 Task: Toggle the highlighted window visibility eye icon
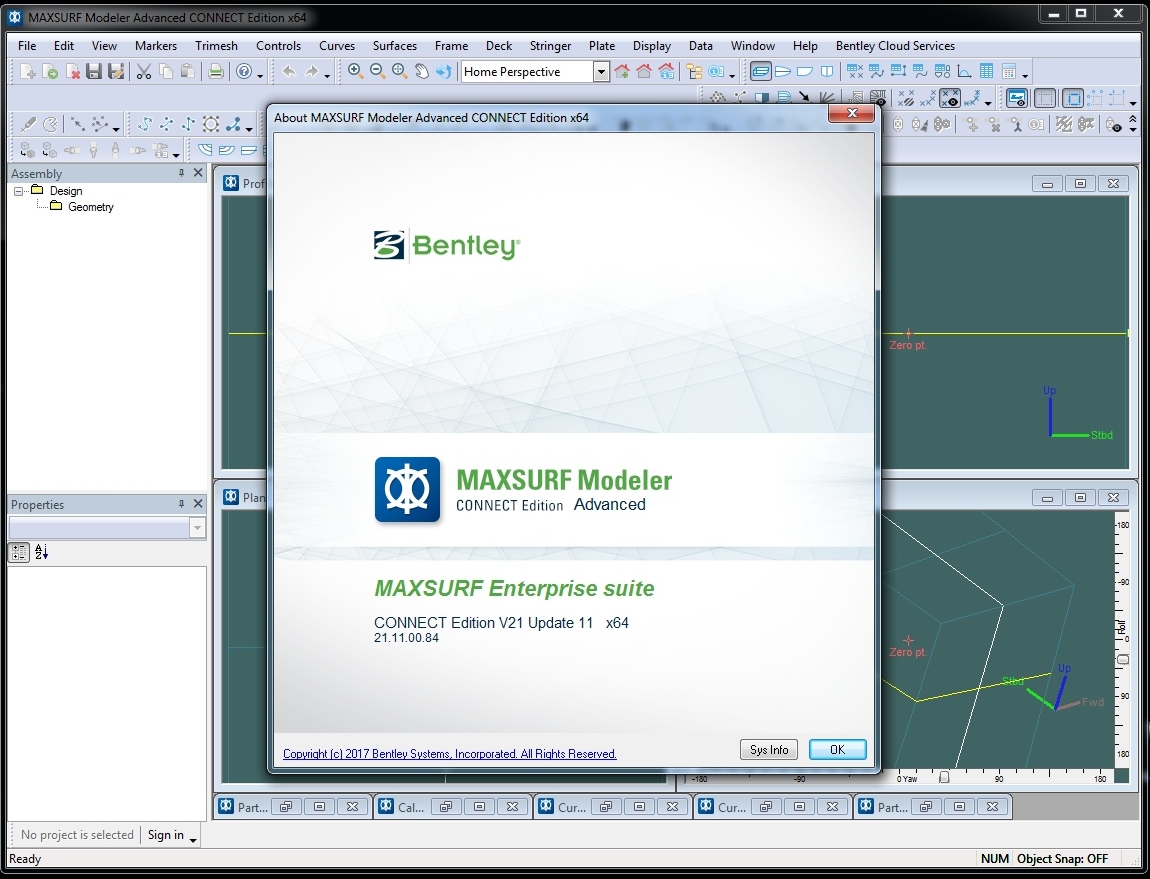click(1016, 98)
